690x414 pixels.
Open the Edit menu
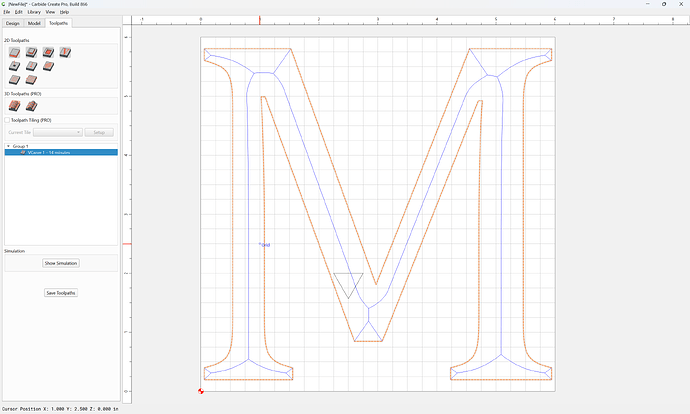(x=18, y=12)
